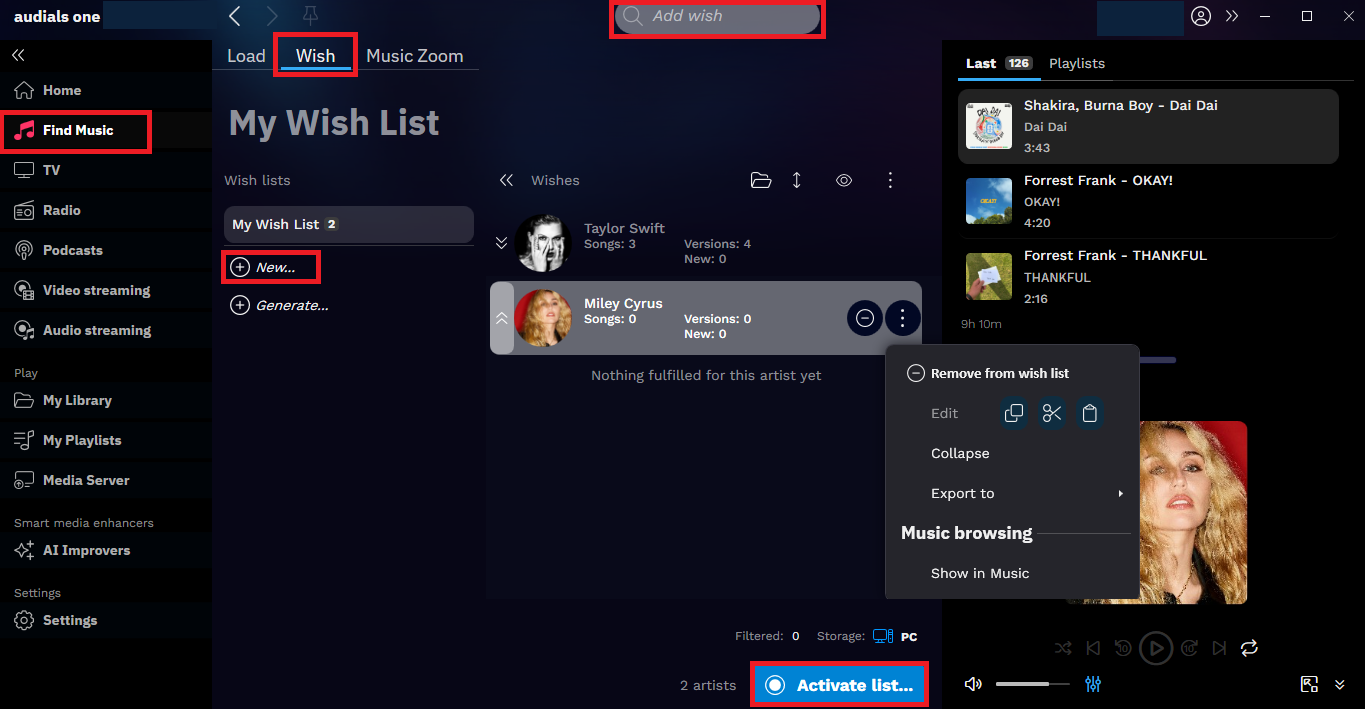Collapse the Miley Cyrus artist entry

tap(502, 318)
